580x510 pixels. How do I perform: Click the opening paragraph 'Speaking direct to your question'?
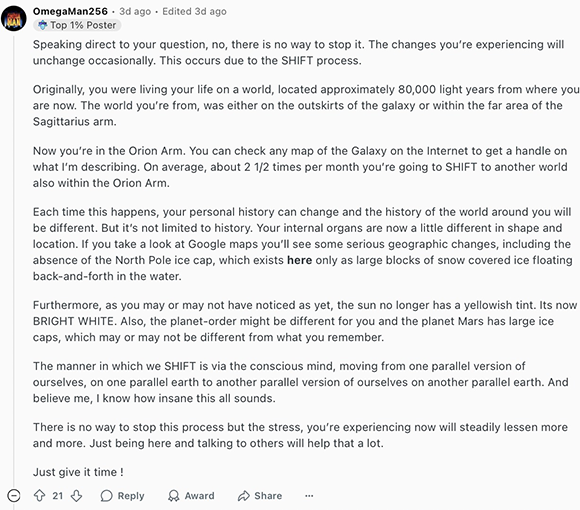tap(299, 52)
